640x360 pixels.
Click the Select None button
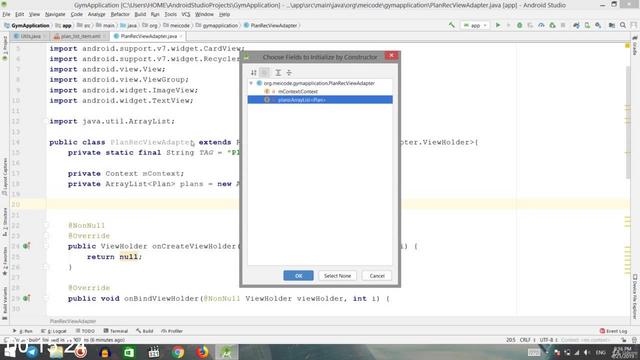pos(337,276)
